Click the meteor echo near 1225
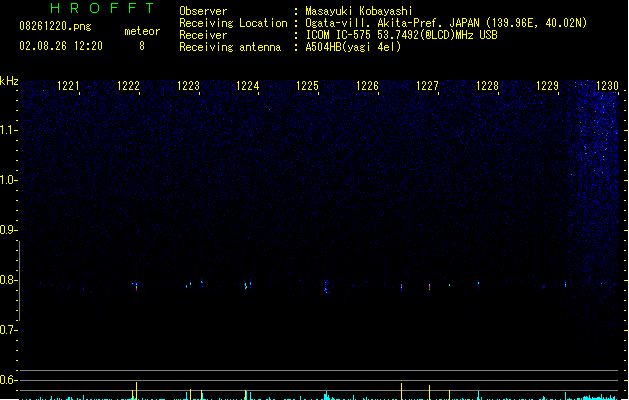Screen dimensions: 629x400 (x=327, y=287)
